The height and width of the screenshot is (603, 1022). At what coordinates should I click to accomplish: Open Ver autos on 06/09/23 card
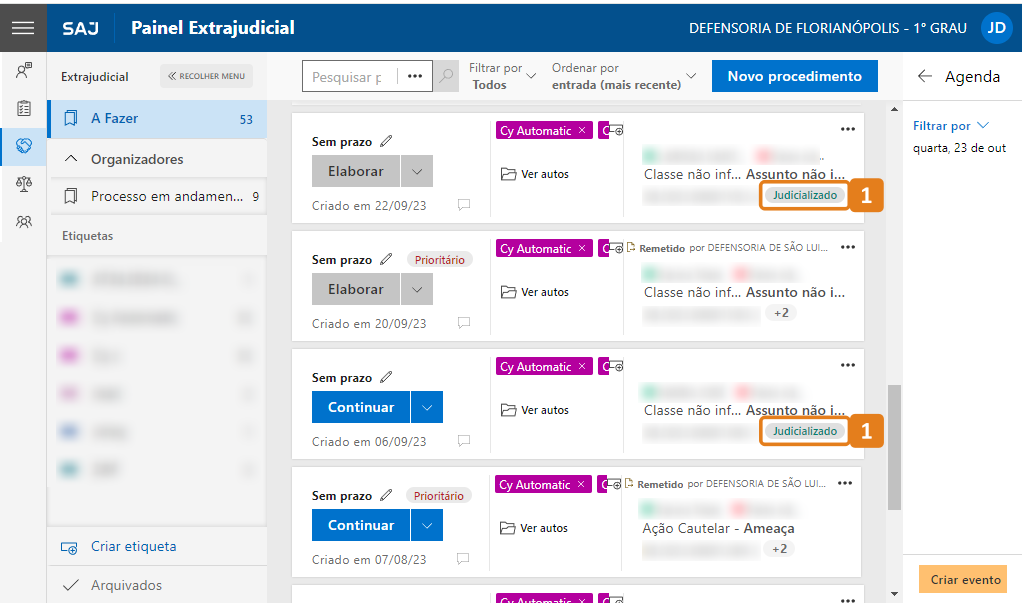tap(535, 410)
